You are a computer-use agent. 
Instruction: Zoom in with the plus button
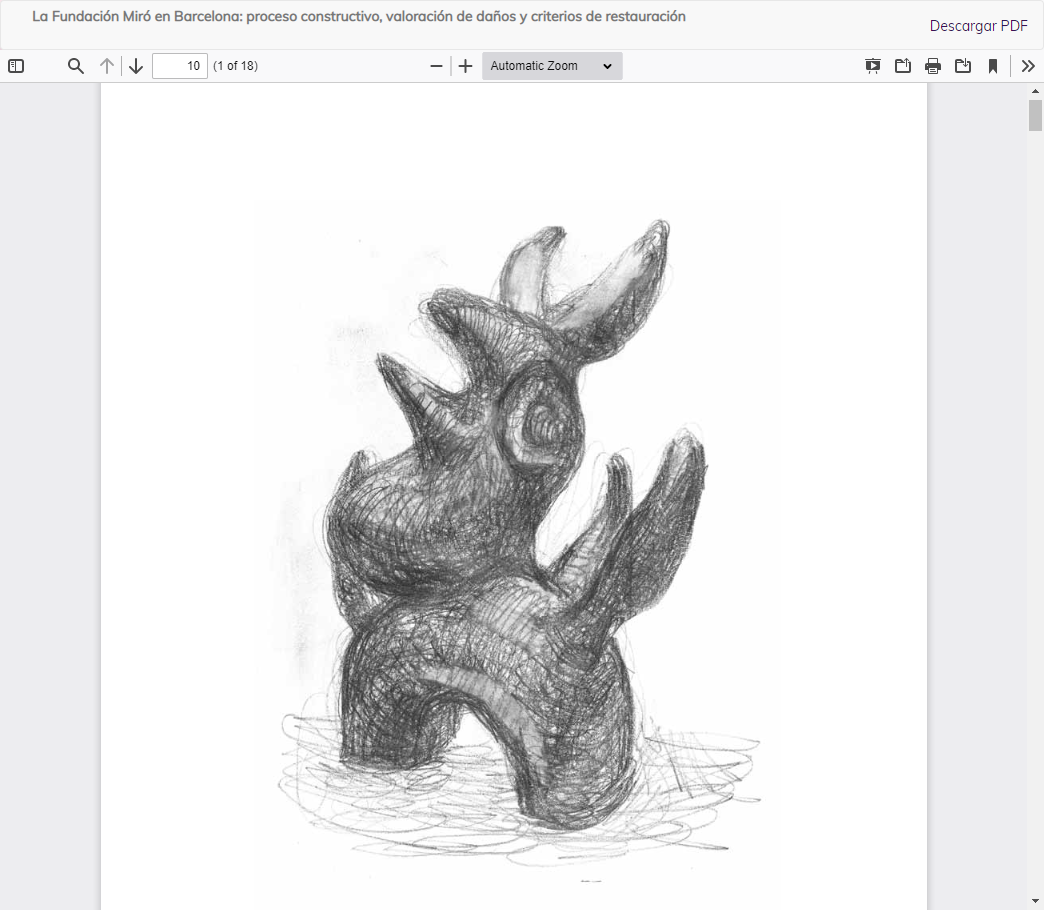tap(465, 66)
